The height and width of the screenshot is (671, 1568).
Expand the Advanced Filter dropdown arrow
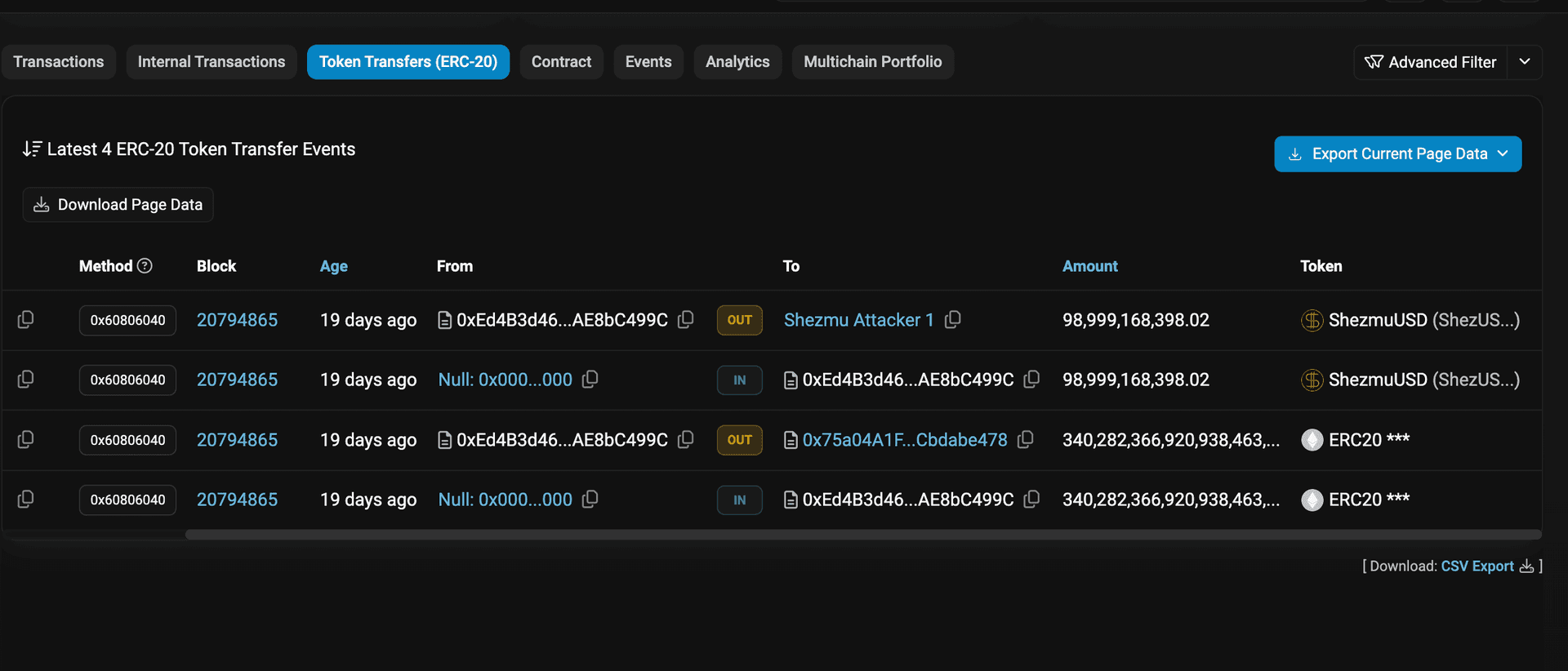(x=1524, y=62)
